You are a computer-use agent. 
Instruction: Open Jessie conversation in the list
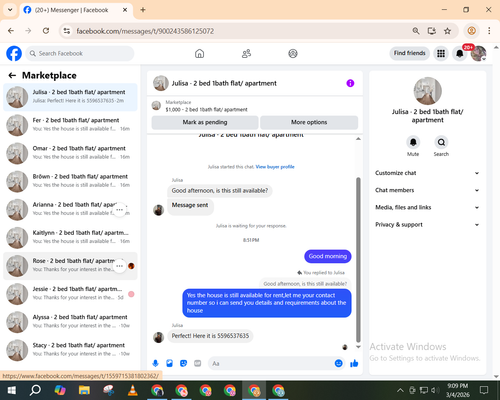[70, 294]
